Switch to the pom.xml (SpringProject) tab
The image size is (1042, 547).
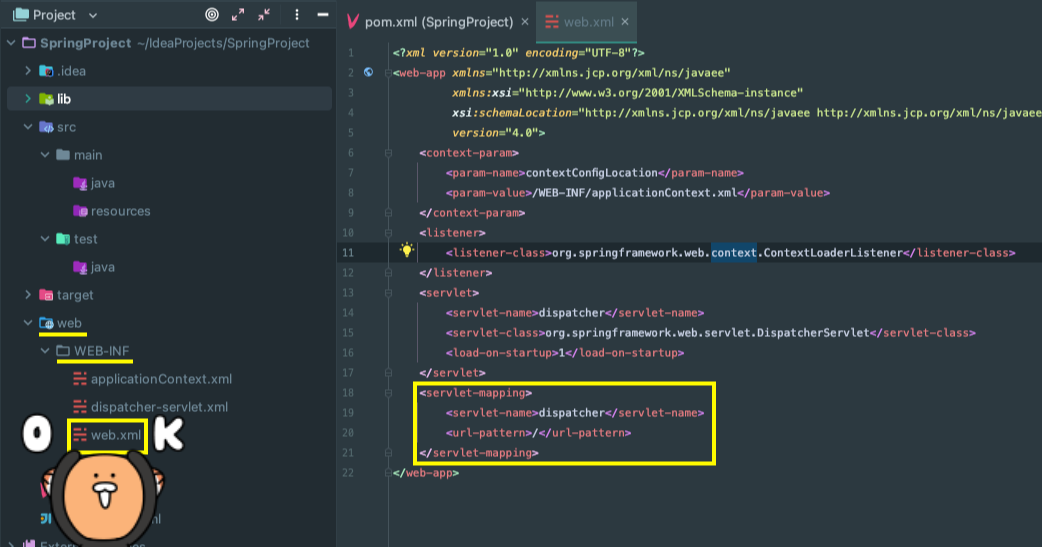[x=439, y=22]
